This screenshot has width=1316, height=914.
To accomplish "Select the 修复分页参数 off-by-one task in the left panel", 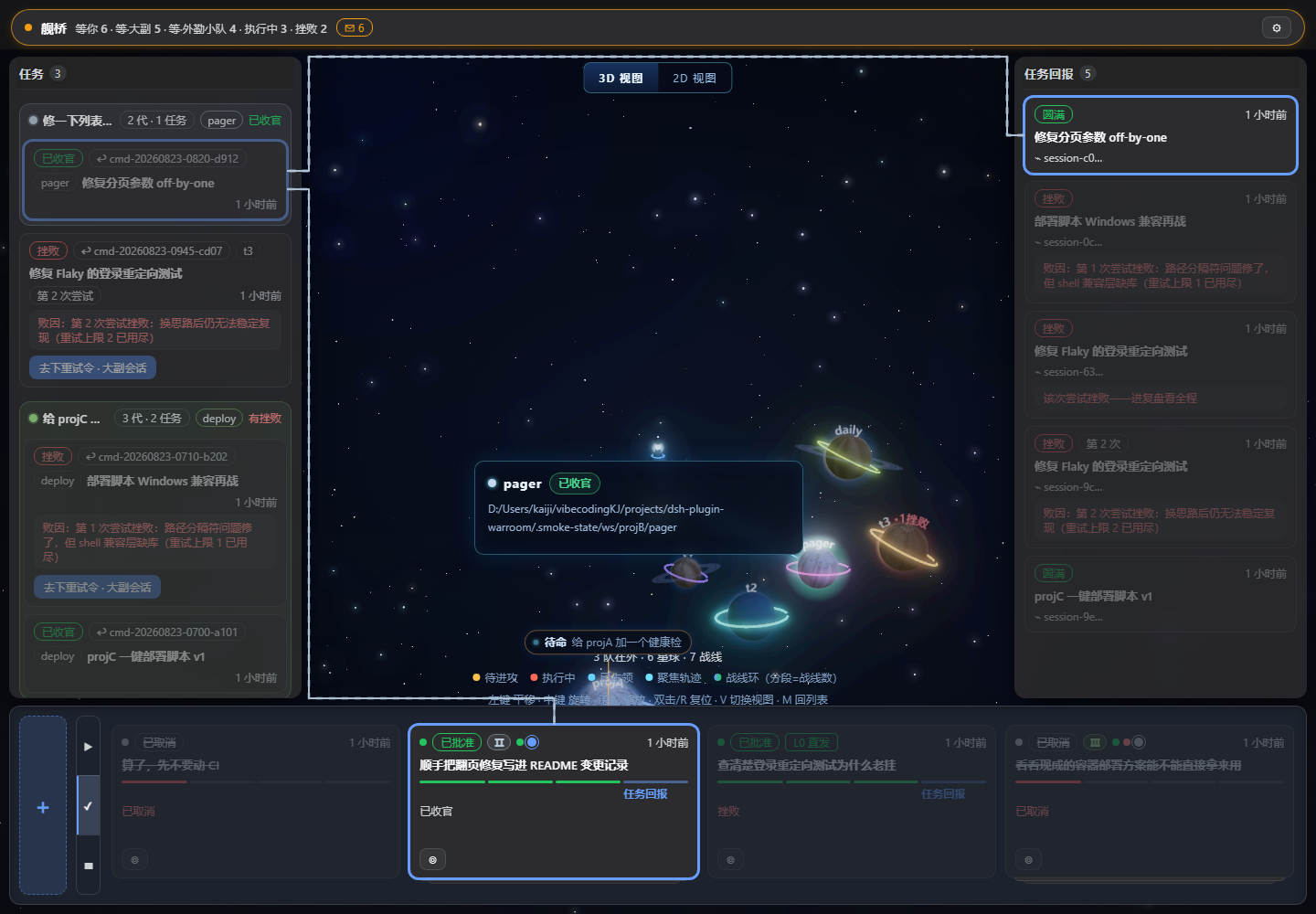I will pyautogui.click(x=155, y=180).
